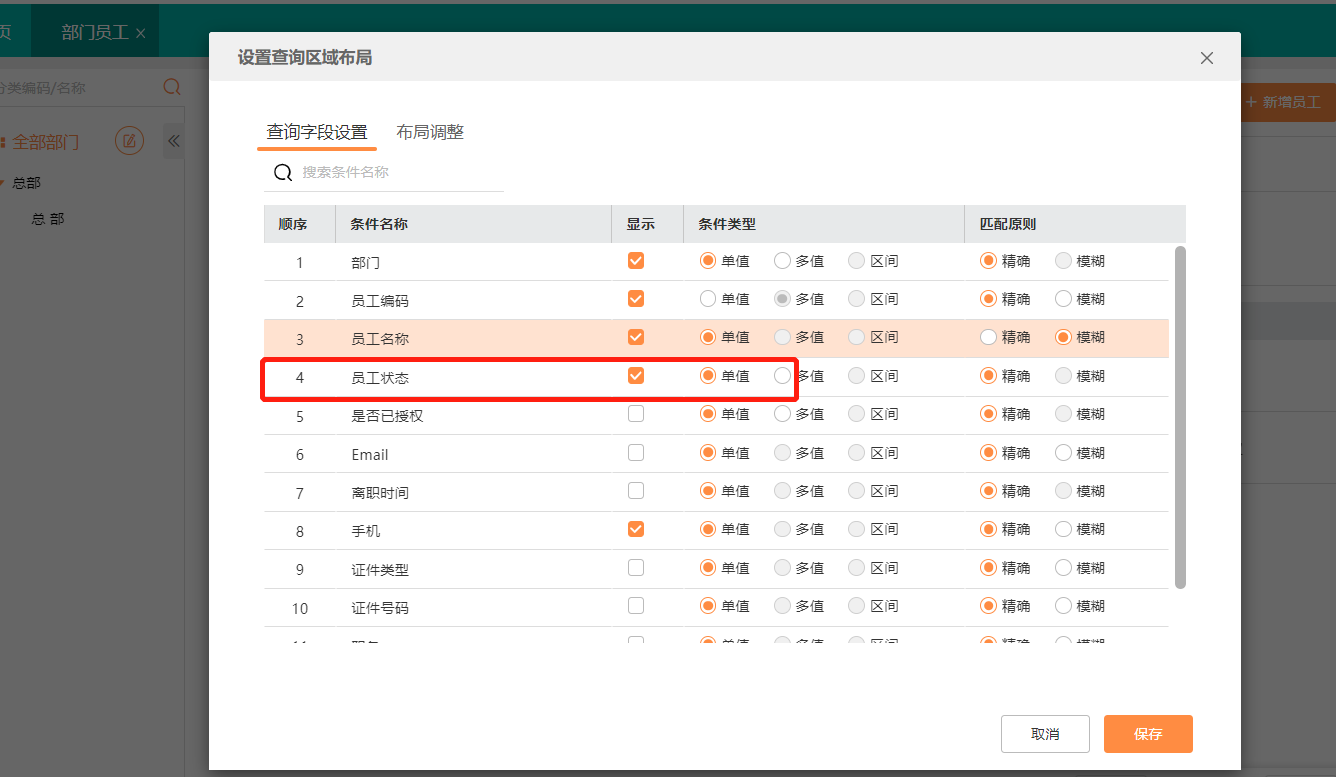The height and width of the screenshot is (777, 1336).
Task: Select the 查询字段设置 tab
Action: (316, 132)
